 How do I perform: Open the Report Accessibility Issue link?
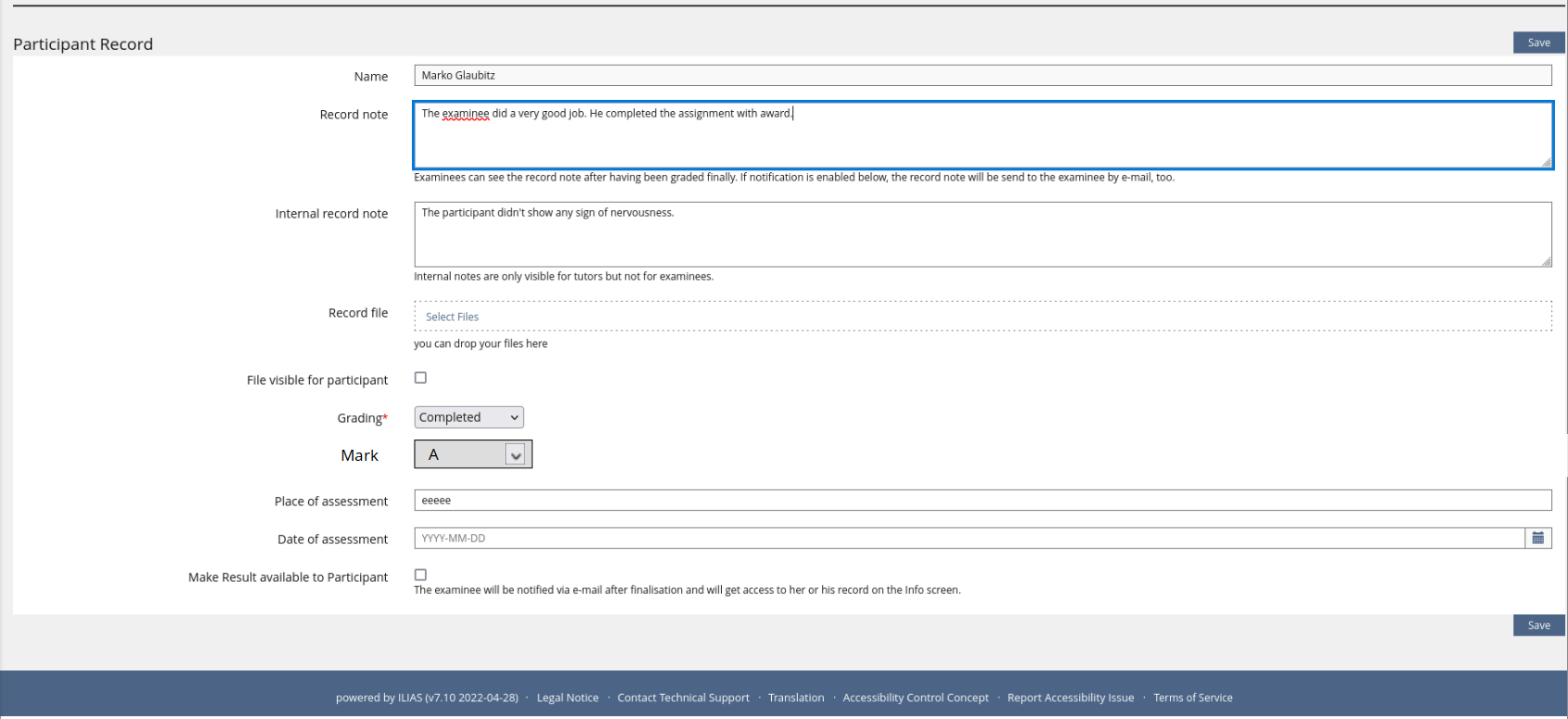click(x=1070, y=698)
